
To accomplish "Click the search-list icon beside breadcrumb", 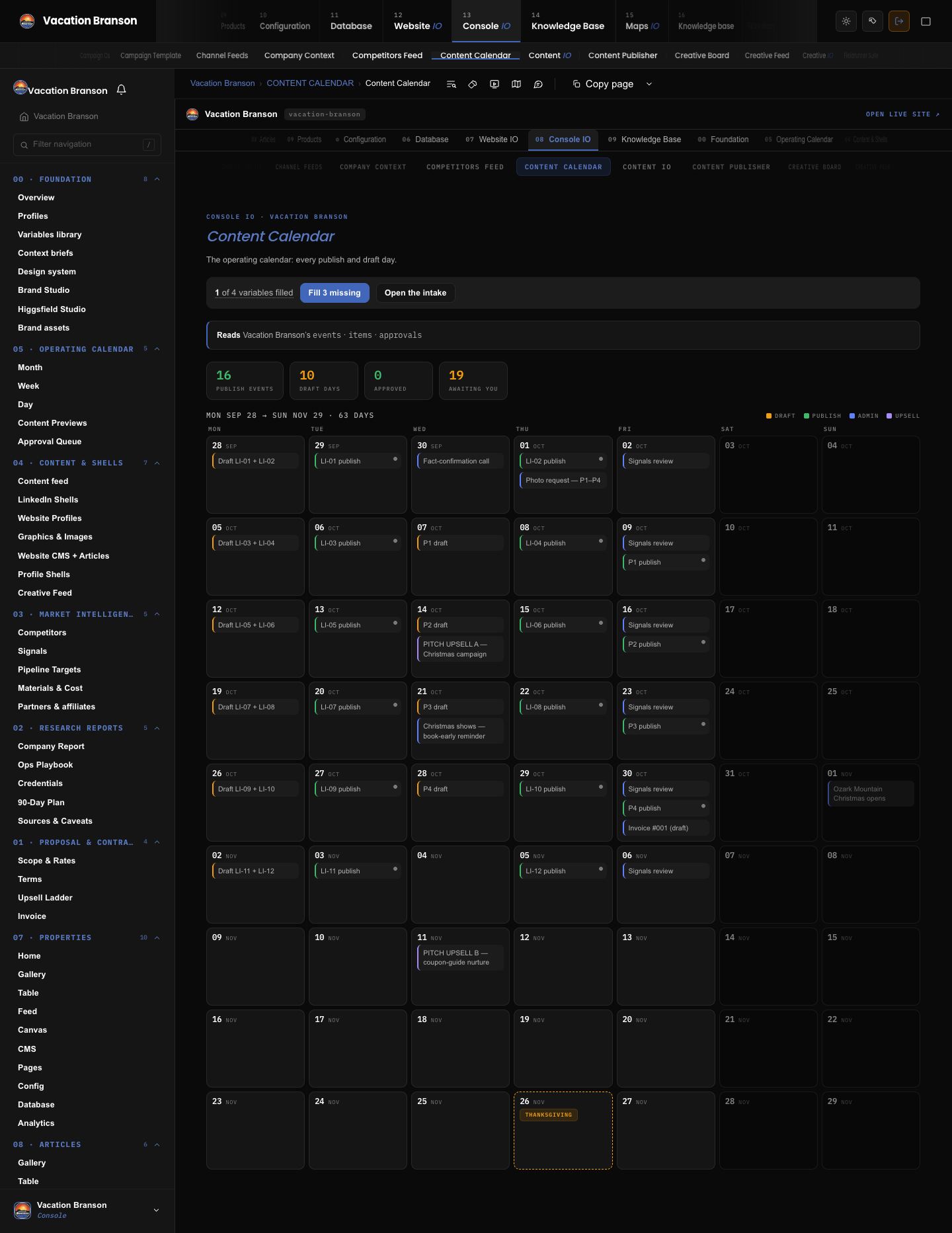I will coord(451,84).
